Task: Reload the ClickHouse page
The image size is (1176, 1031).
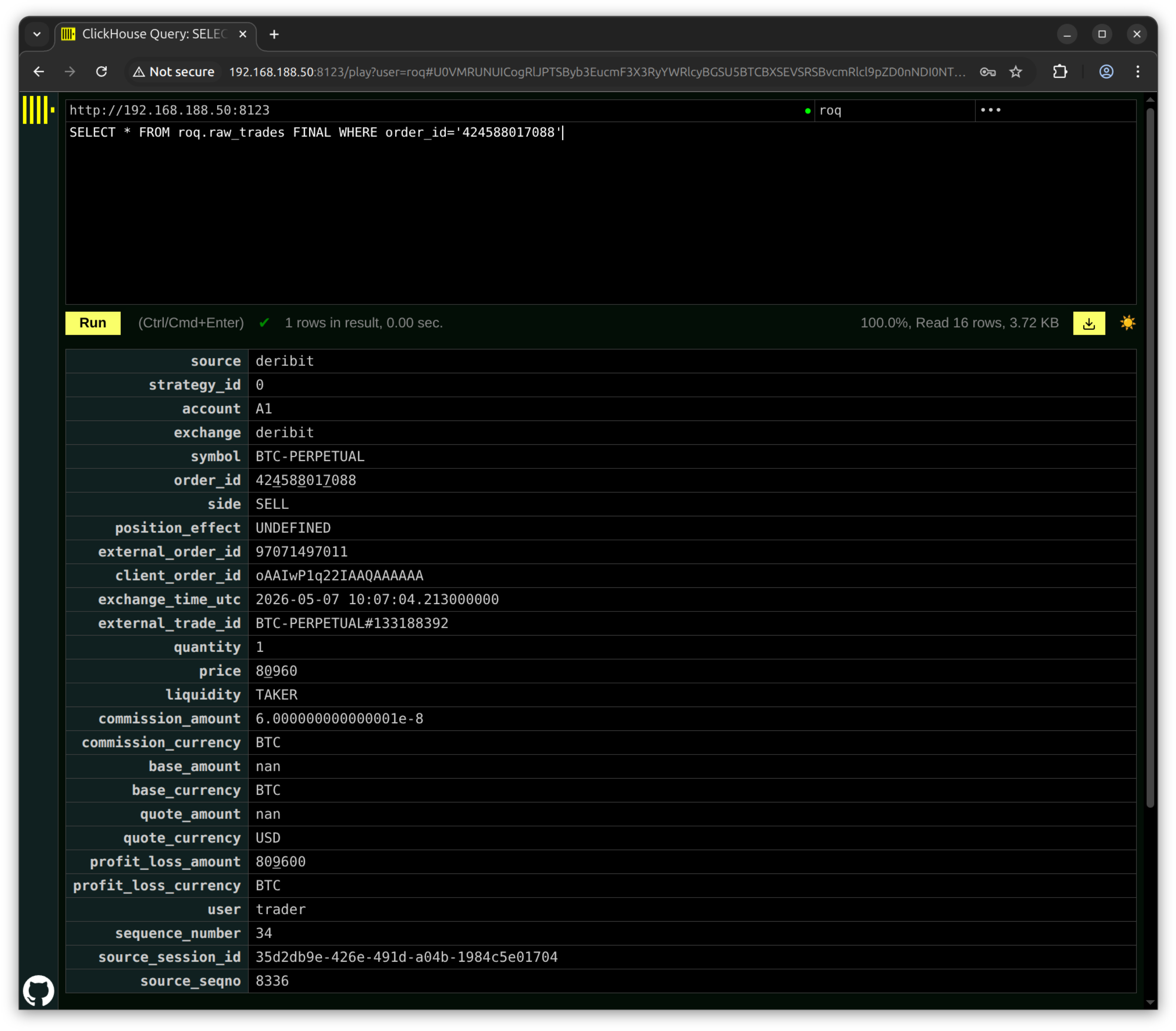Action: pyautogui.click(x=101, y=72)
